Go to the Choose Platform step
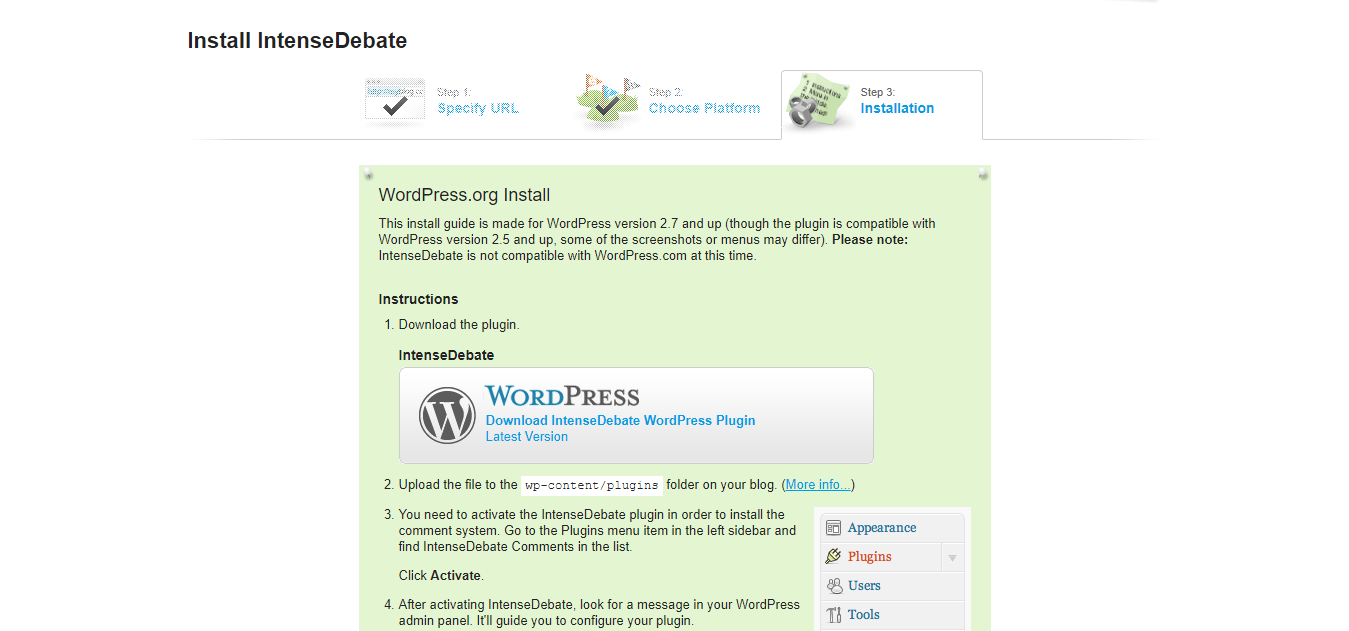The image size is (1349, 631). coord(704,108)
